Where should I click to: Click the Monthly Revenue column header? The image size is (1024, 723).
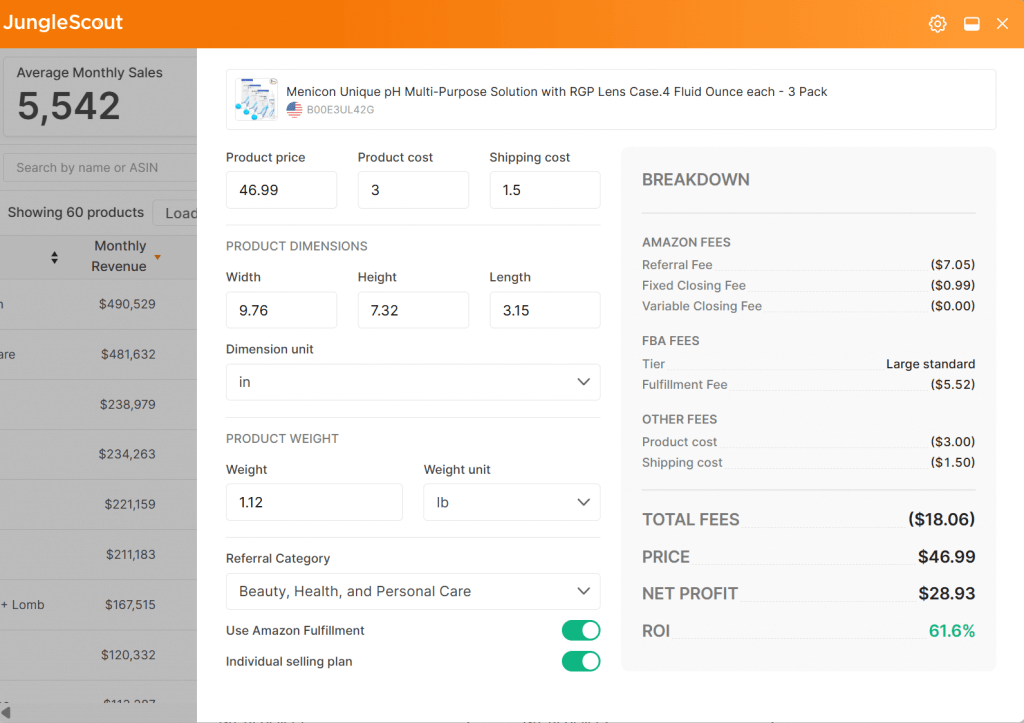tap(119, 256)
